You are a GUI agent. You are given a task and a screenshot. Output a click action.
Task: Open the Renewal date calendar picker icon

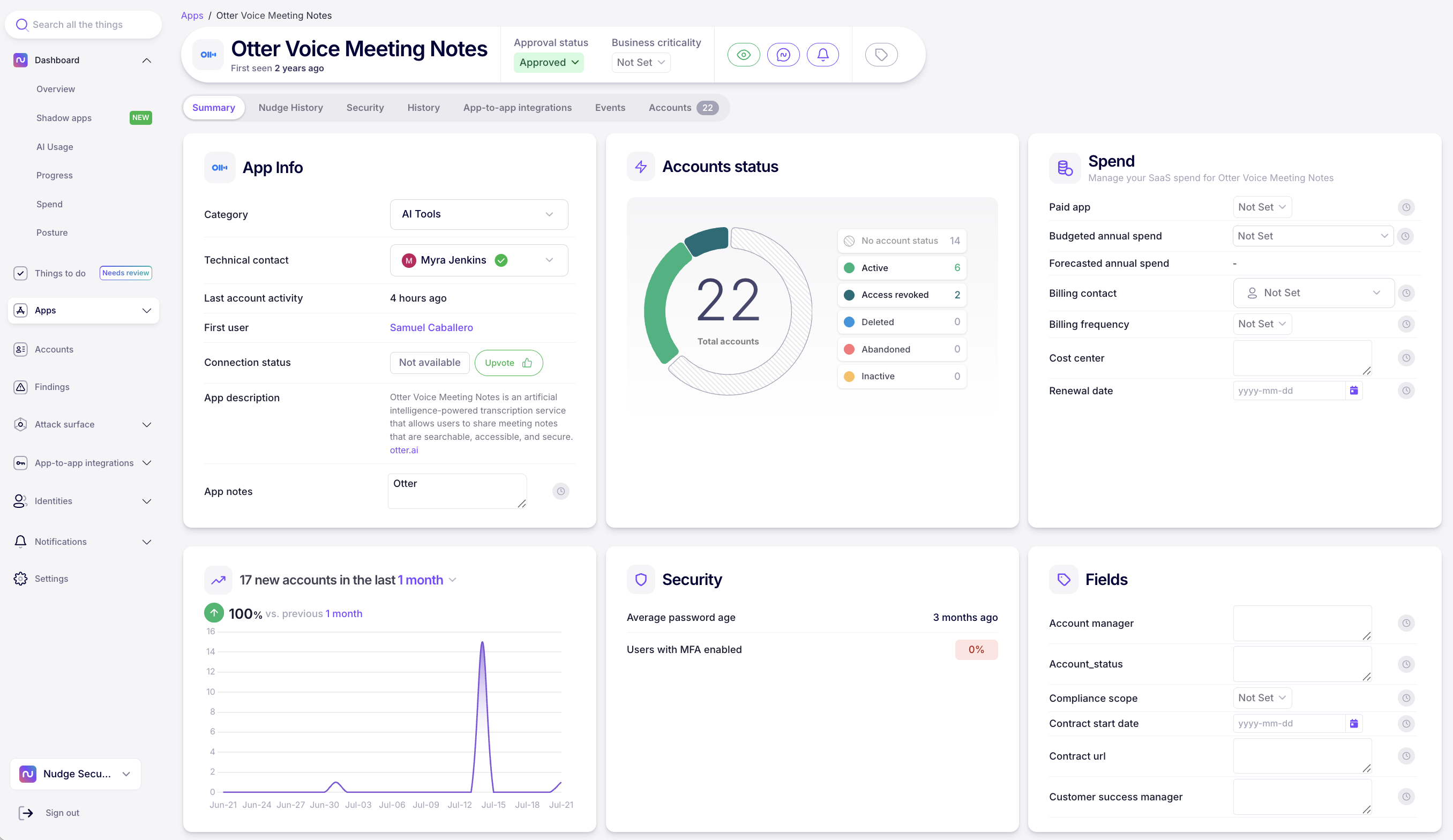click(1354, 391)
